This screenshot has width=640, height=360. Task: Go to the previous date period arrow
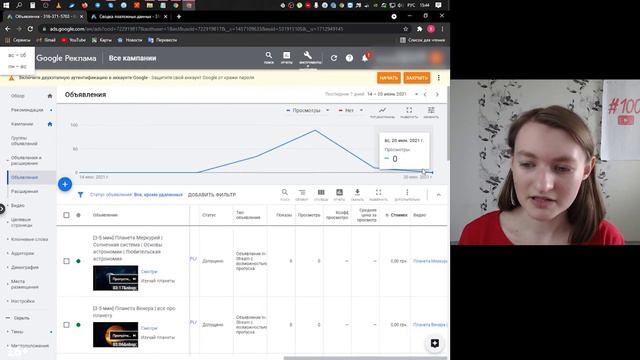425,94
